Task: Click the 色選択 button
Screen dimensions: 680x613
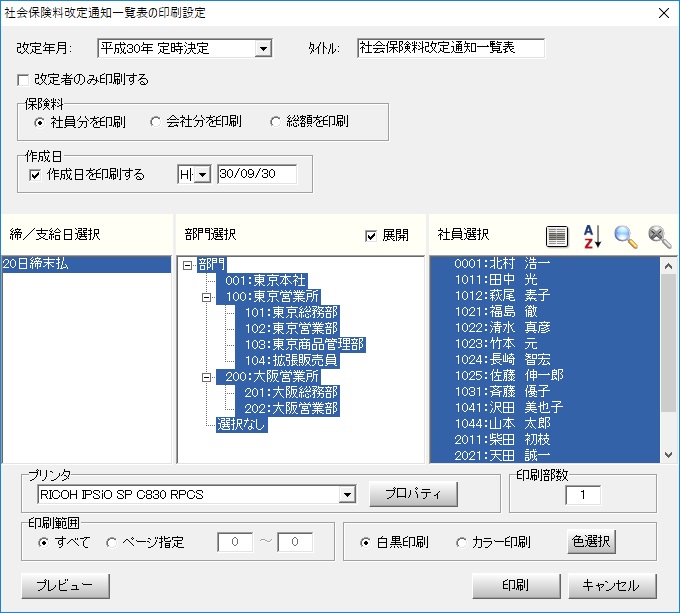Action: click(x=591, y=541)
